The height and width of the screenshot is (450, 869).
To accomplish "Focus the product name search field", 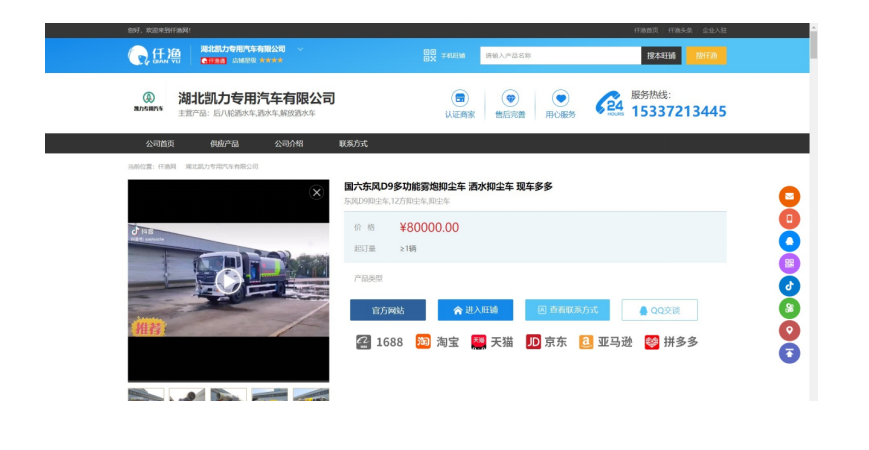I will pyautogui.click(x=560, y=55).
